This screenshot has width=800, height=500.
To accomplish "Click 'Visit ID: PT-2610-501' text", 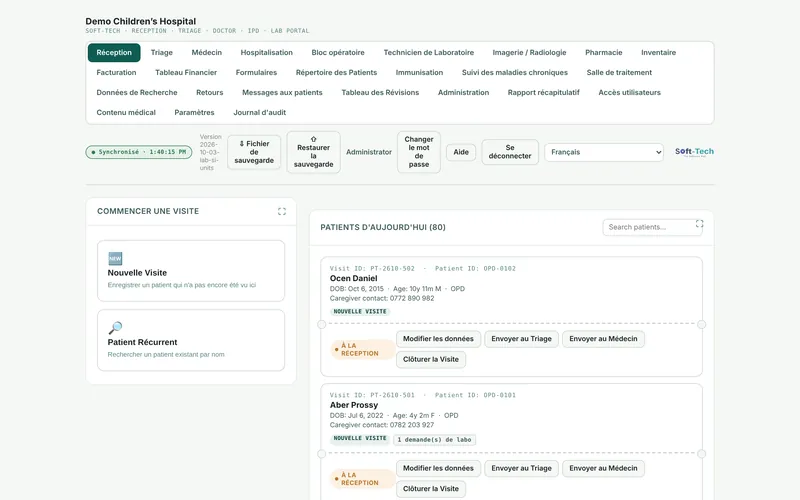I will (372, 395).
